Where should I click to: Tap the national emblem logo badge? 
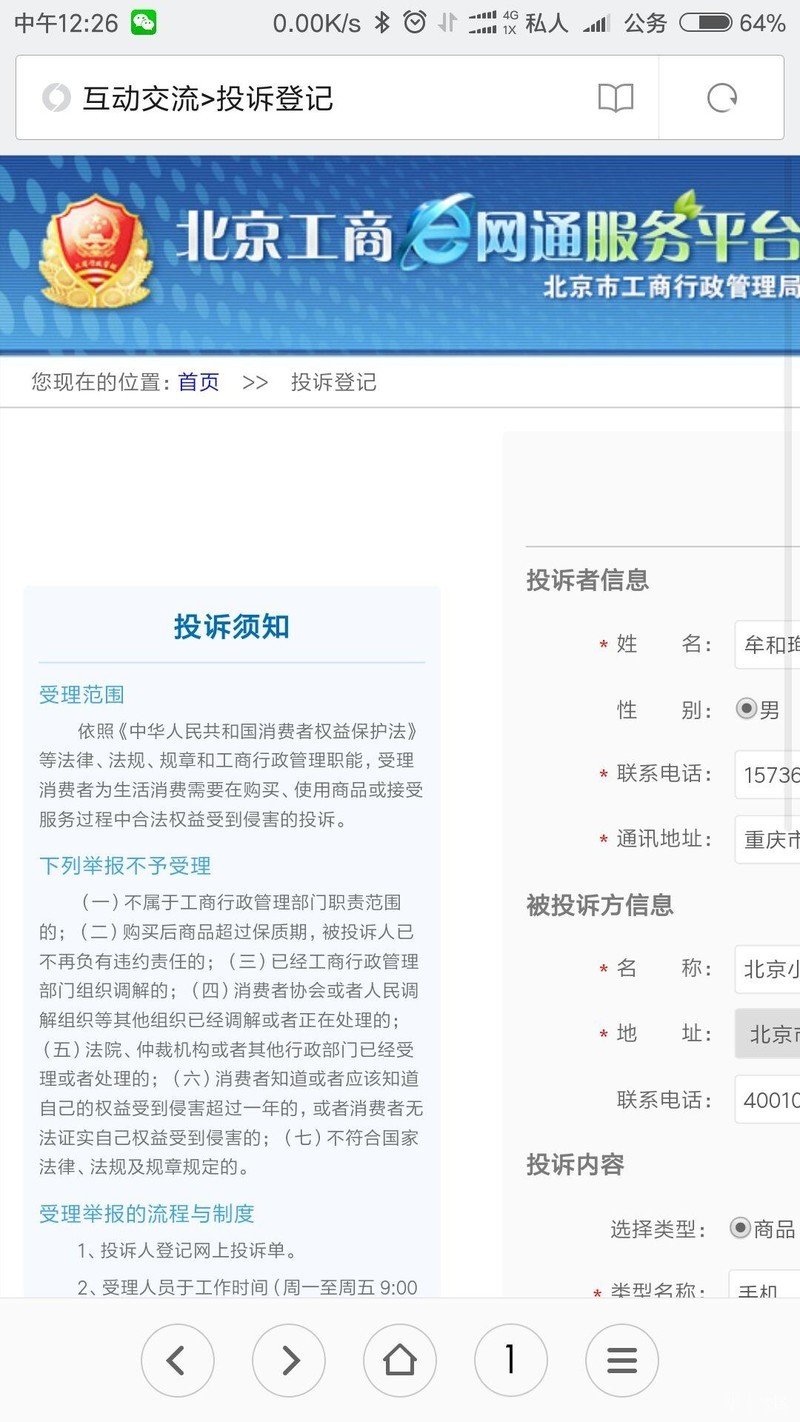coord(94,250)
